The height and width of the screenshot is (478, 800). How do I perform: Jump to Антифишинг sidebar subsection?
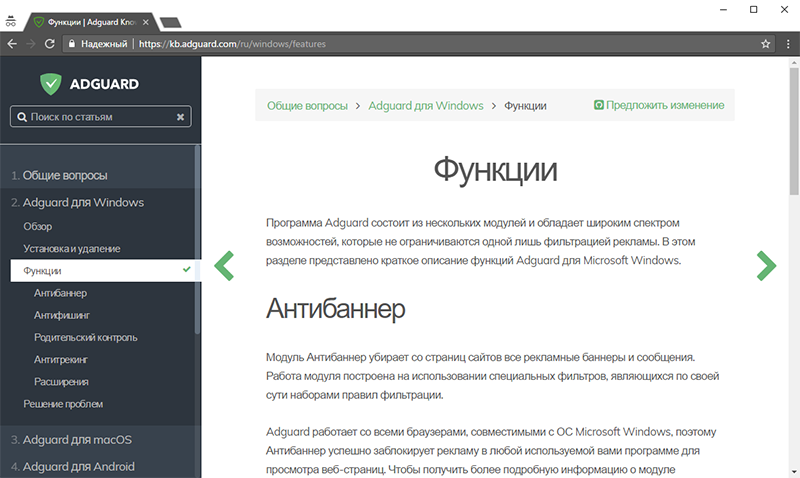(62, 316)
